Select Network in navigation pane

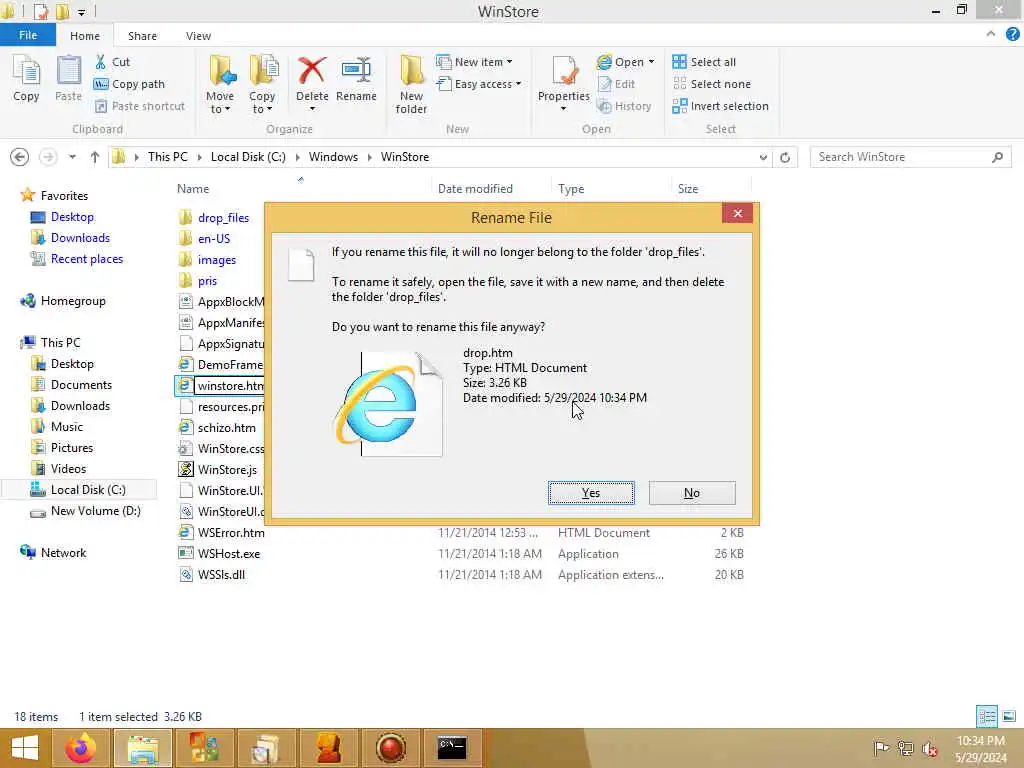(x=54, y=552)
